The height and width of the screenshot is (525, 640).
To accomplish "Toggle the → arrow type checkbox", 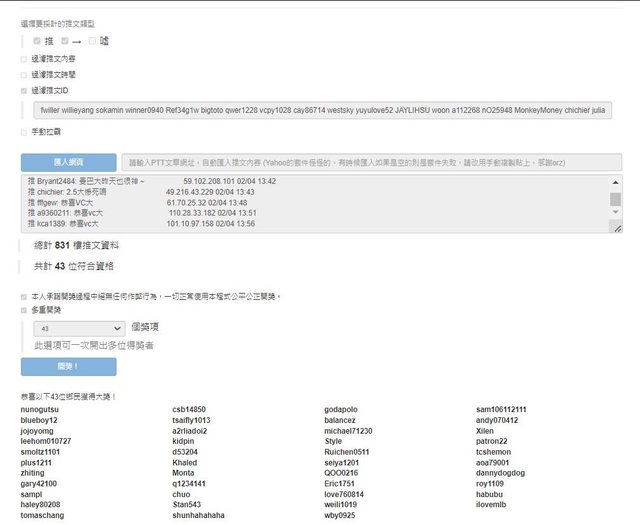I will pos(65,41).
